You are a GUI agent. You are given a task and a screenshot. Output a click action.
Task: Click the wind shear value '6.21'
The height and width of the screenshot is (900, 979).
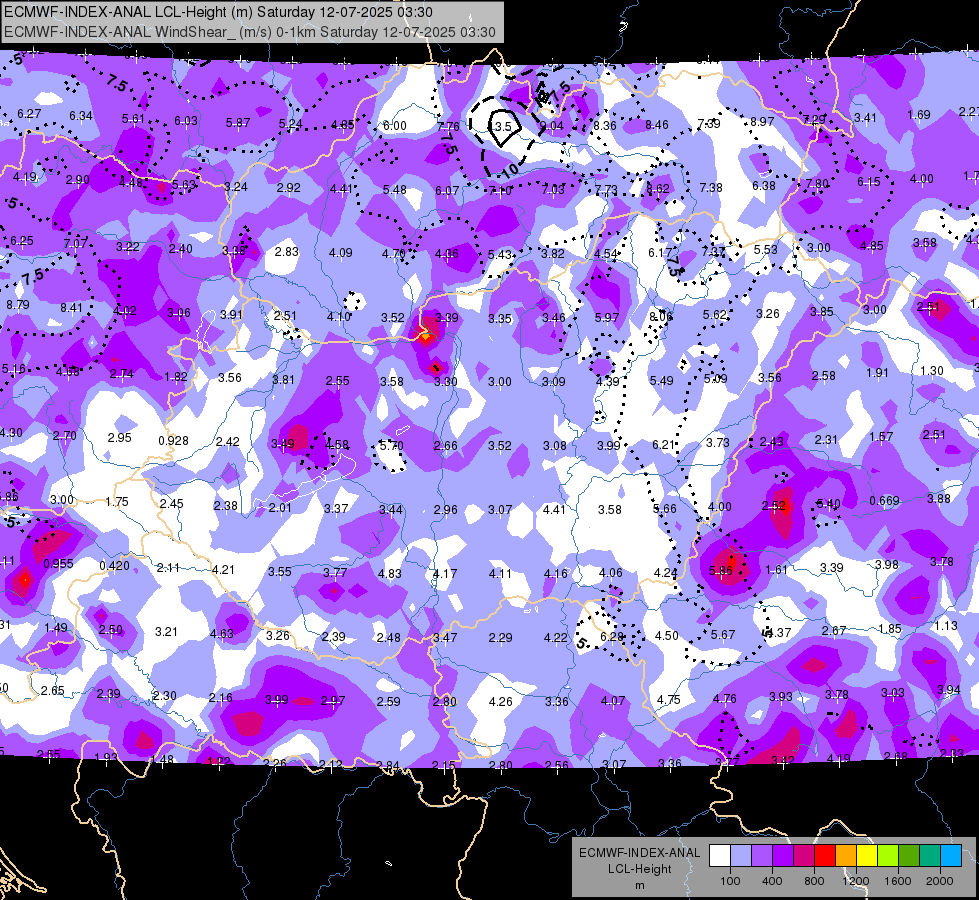664,444
